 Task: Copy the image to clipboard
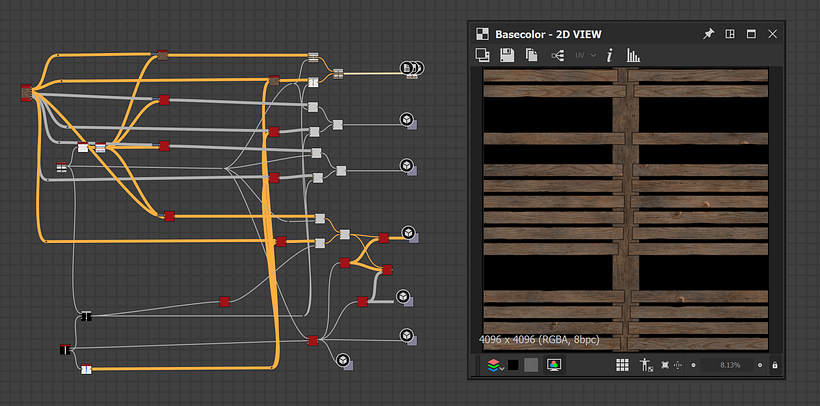(x=531, y=56)
